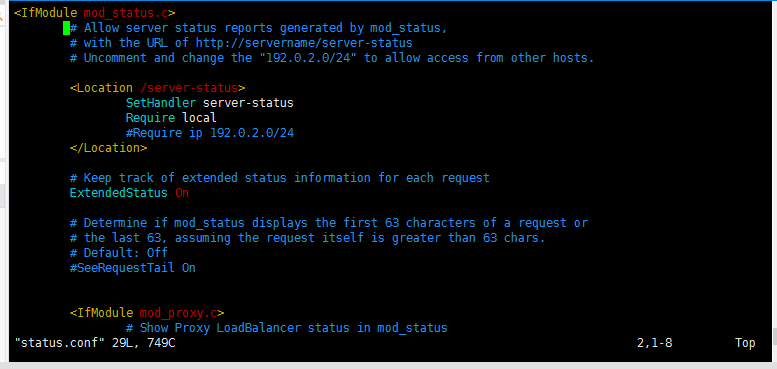Click the quoted "192.0.2.0/24" in the Uncomment line

308,58
